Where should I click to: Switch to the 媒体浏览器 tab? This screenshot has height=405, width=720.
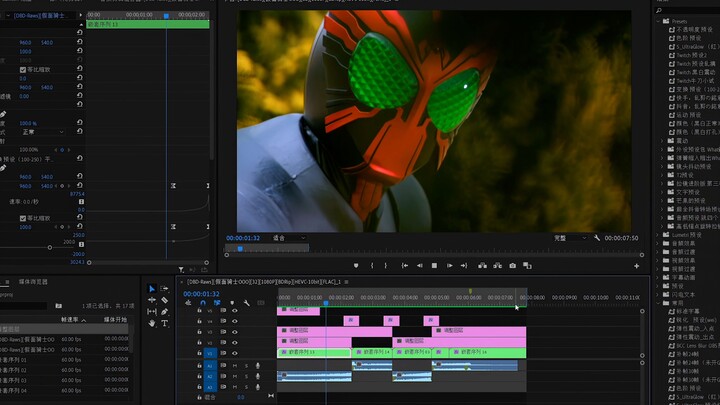coord(33,281)
